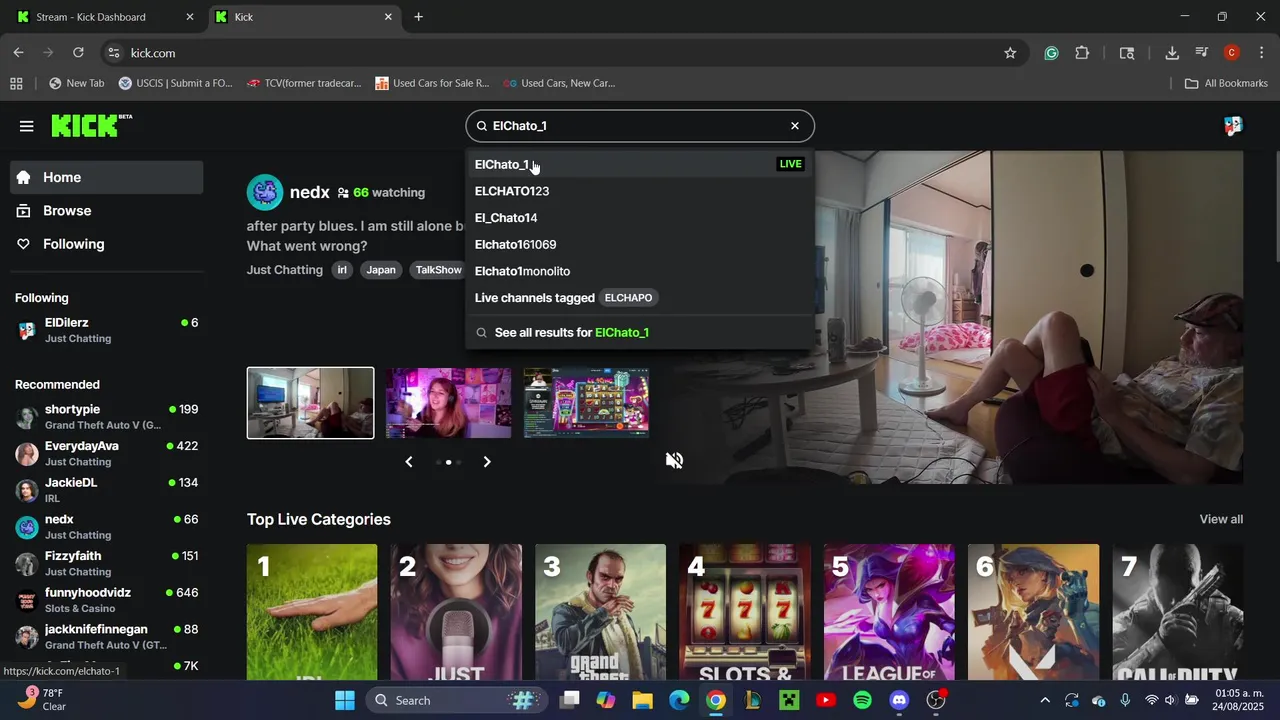Open recommended channel funnyhoodvidz
This screenshot has height=720, width=1280.
click(x=107, y=600)
